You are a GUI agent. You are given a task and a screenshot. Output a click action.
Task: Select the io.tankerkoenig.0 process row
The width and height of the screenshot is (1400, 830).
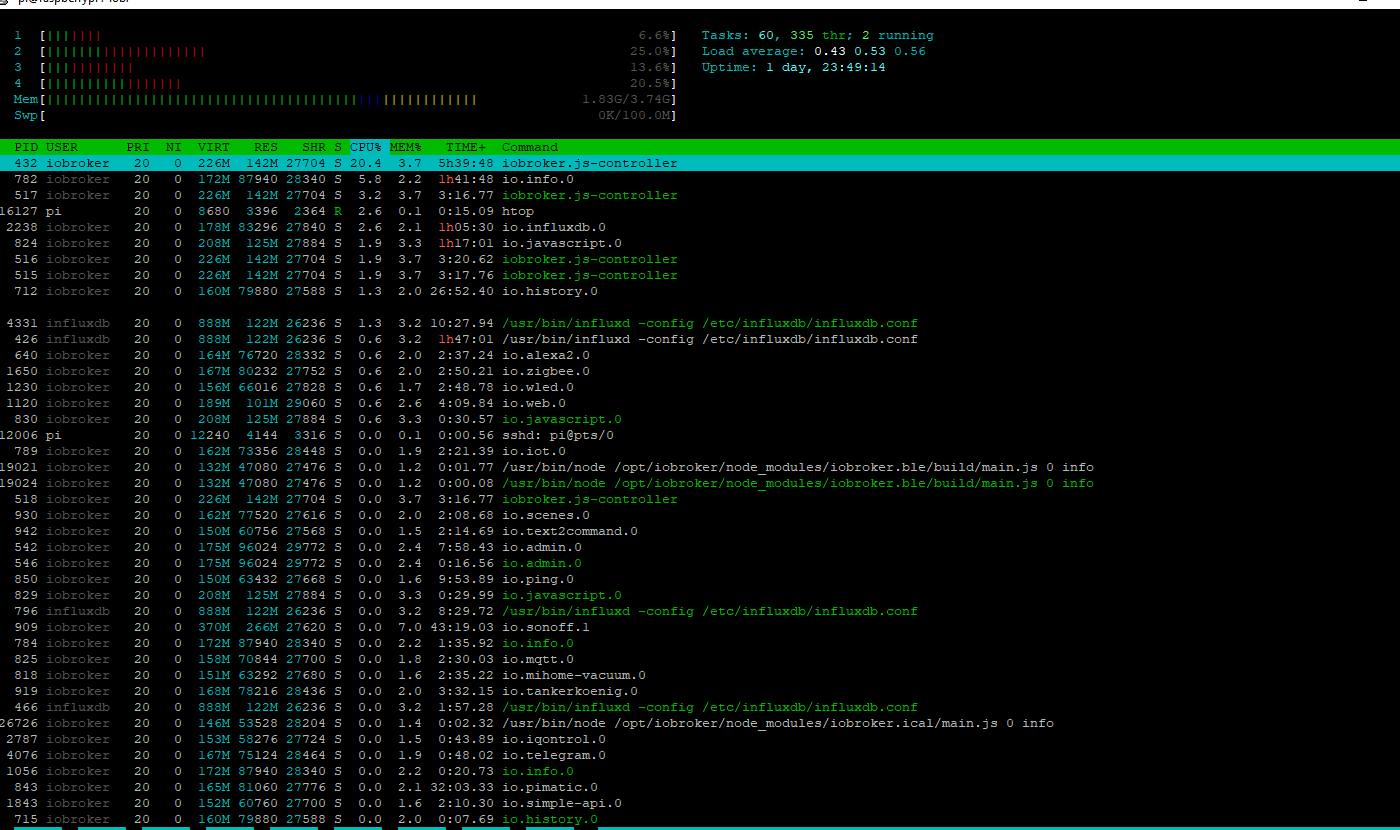[x=700, y=691]
